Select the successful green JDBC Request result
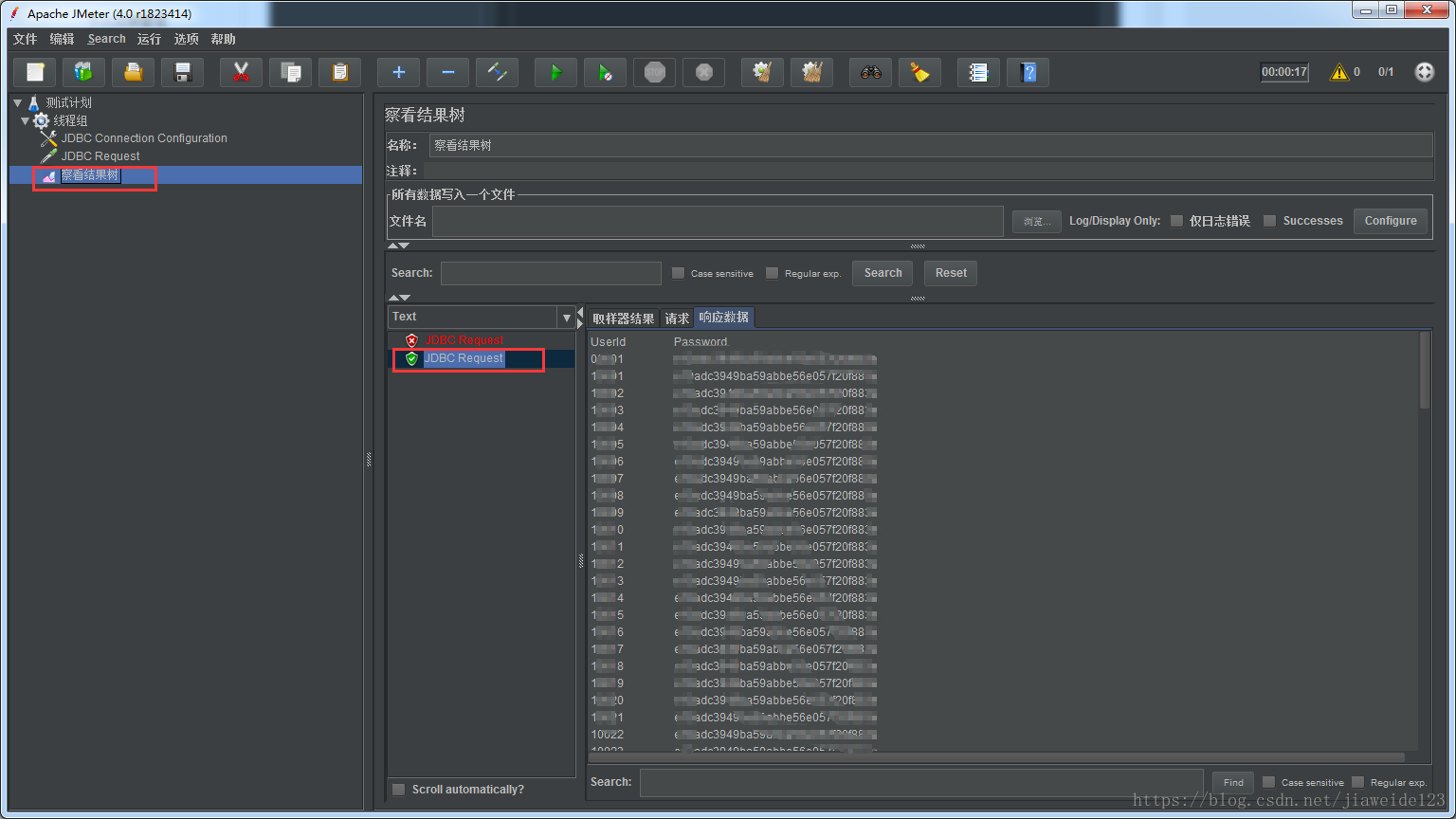The width and height of the screenshot is (1456, 819). coord(464,358)
